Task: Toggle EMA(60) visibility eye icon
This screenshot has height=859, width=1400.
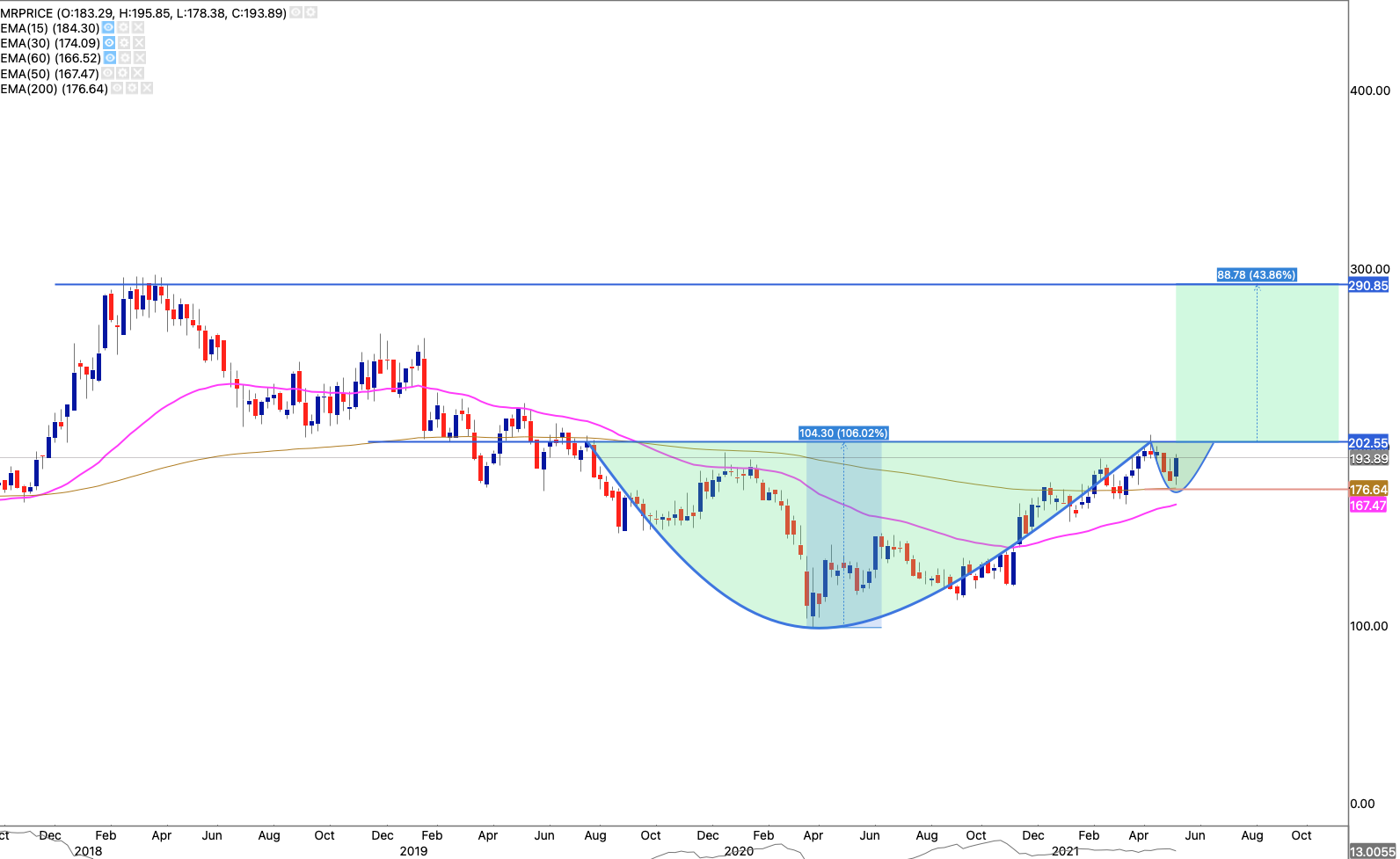Action: pos(109,58)
